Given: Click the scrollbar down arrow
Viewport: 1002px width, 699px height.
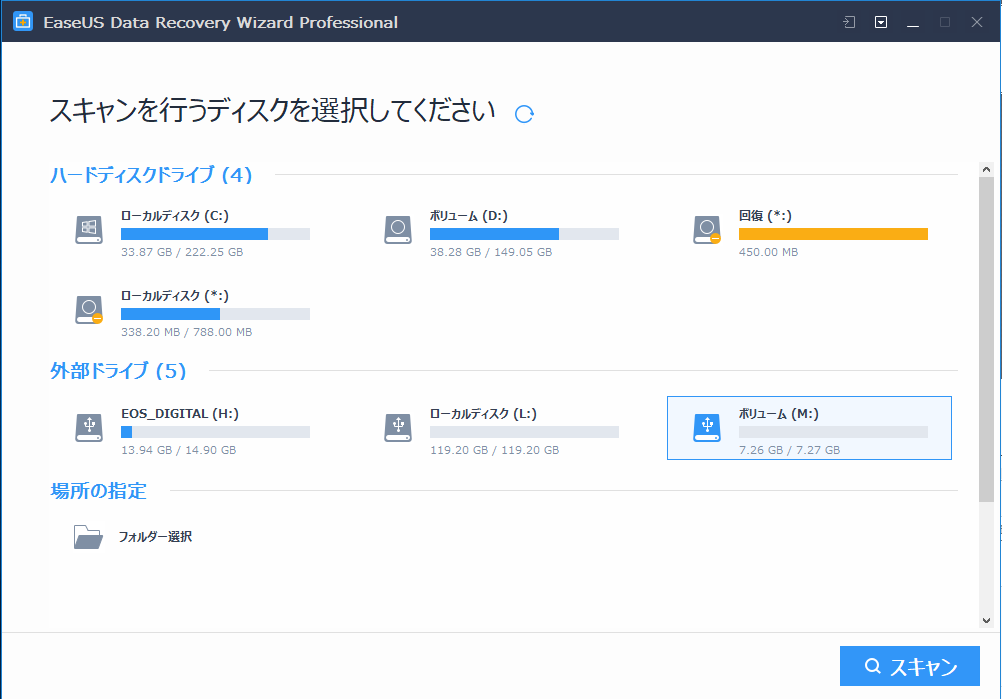Looking at the screenshot, I should tap(986, 619).
